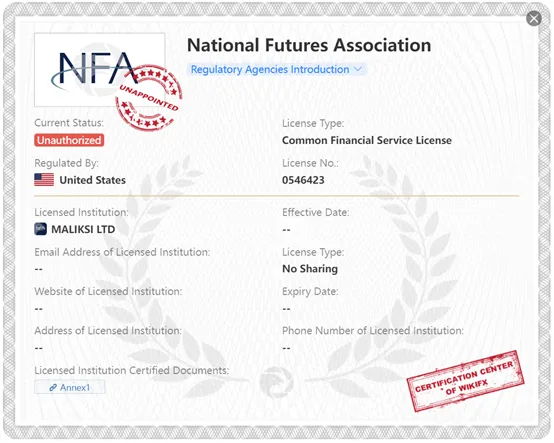Image resolution: width=554 pixels, height=443 pixels.
Task: Click the eagle emblem watermark at bottom
Action: pos(277,382)
